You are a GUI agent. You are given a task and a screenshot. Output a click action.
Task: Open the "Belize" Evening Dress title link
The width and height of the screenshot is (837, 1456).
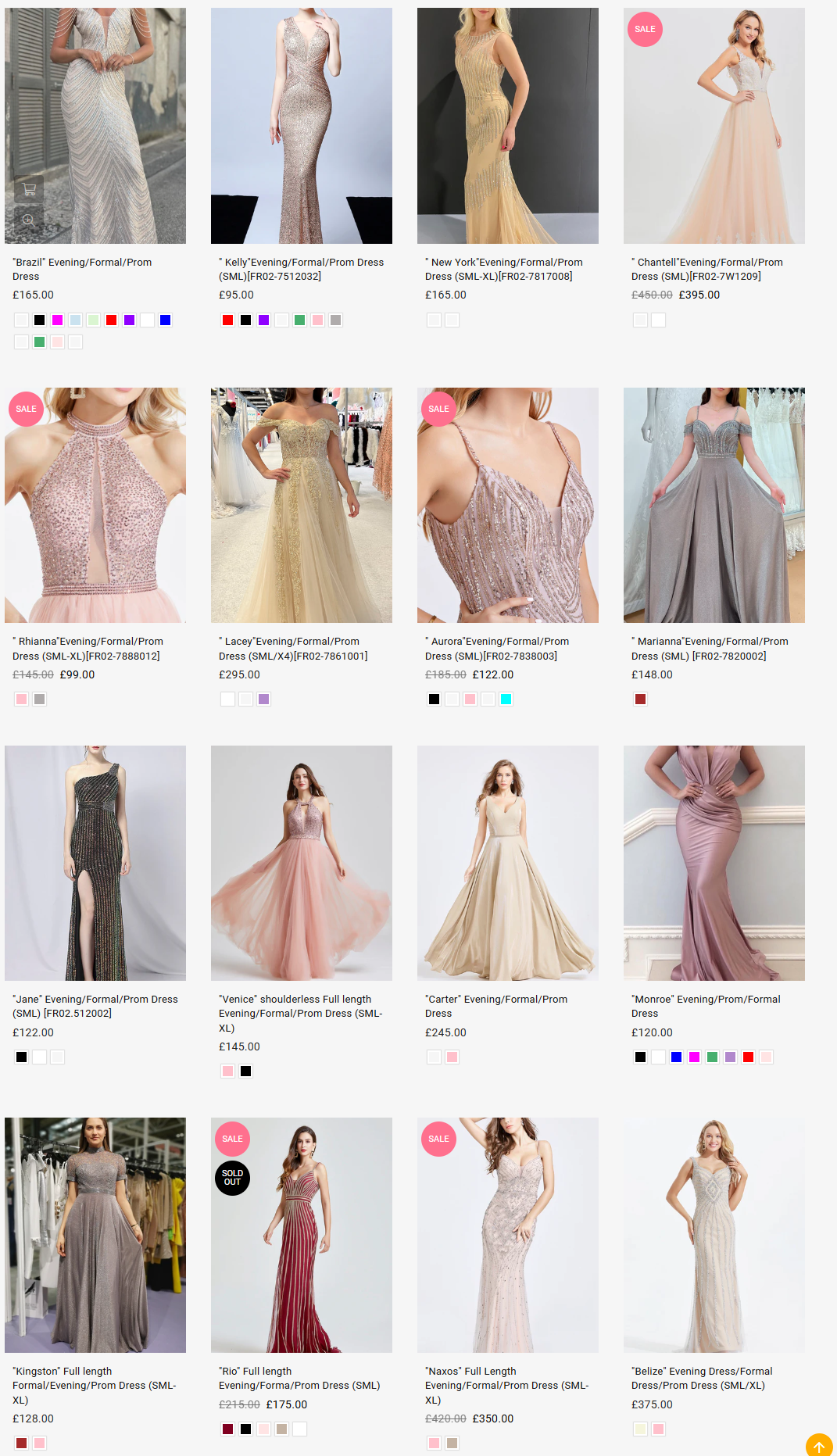tap(701, 1378)
